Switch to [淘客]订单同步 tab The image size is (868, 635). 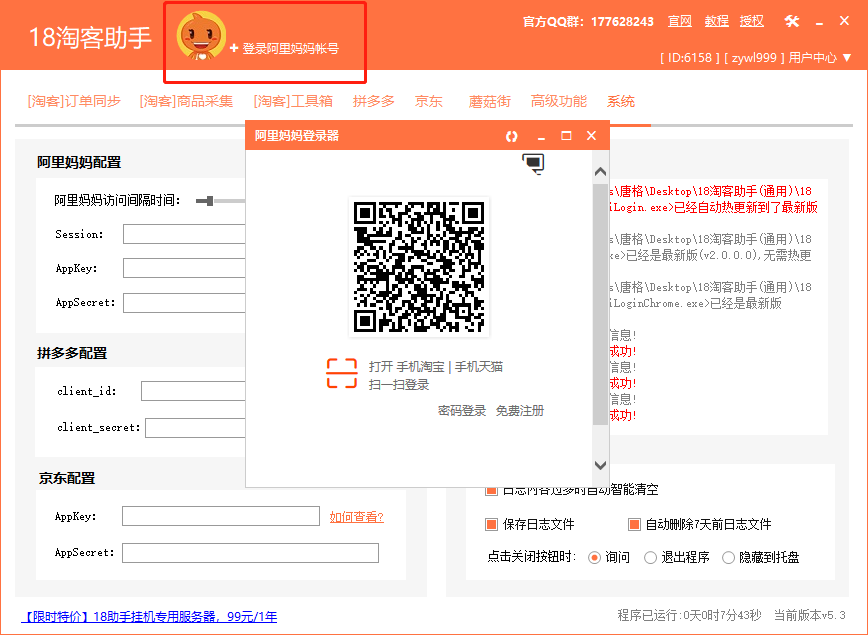pyautogui.click(x=74, y=101)
